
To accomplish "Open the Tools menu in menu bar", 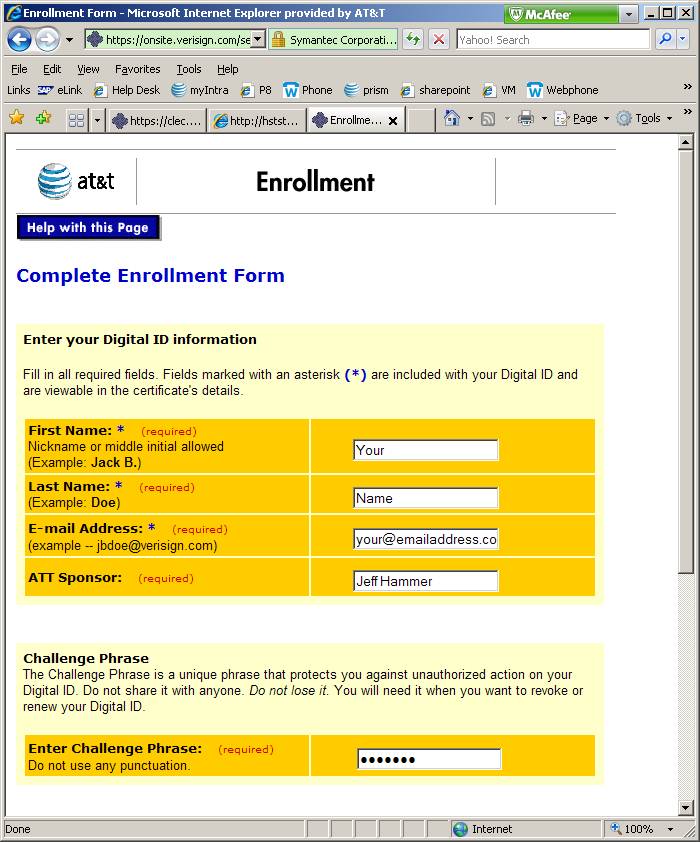I will pos(189,69).
